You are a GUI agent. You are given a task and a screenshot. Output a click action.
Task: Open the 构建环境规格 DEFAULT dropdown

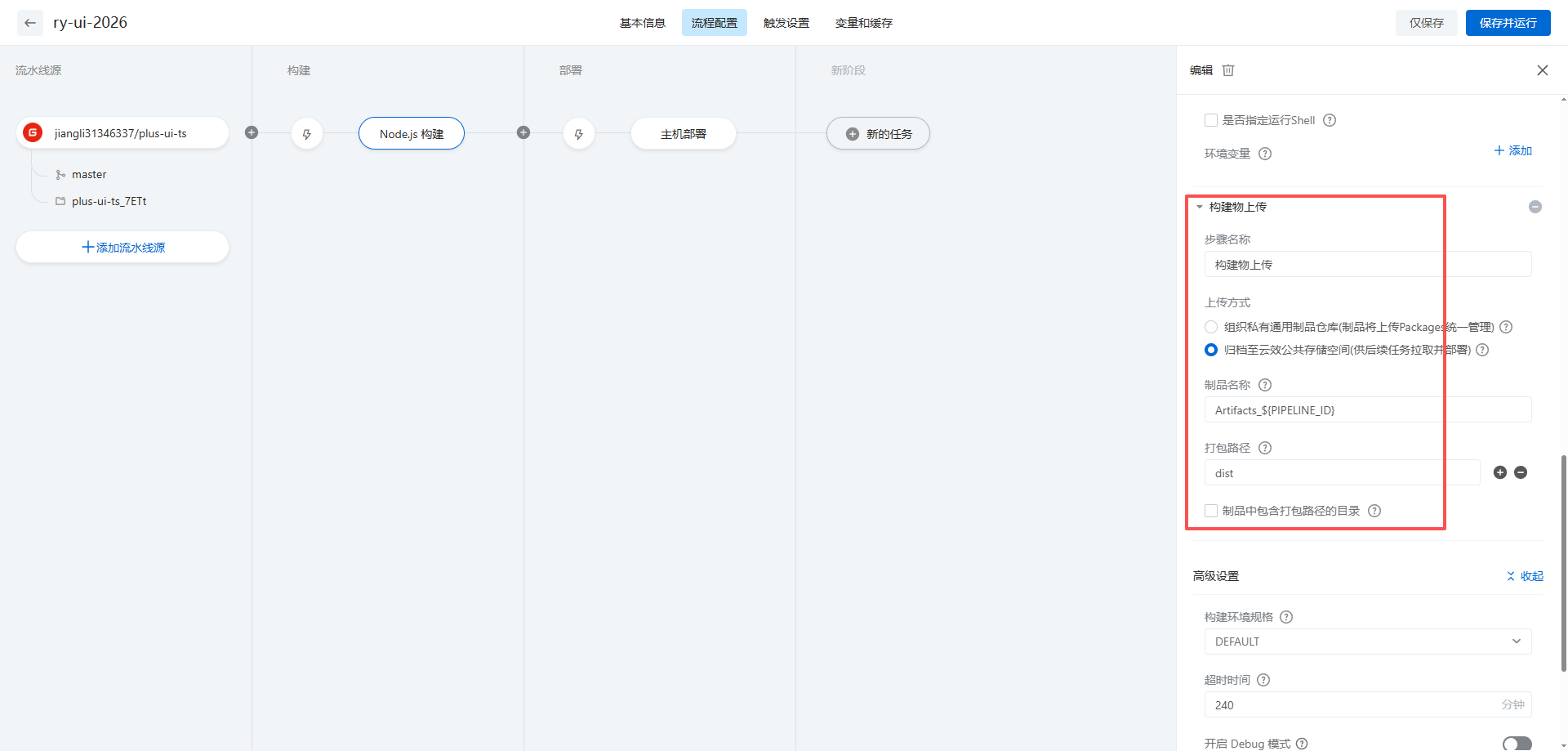tap(1368, 641)
